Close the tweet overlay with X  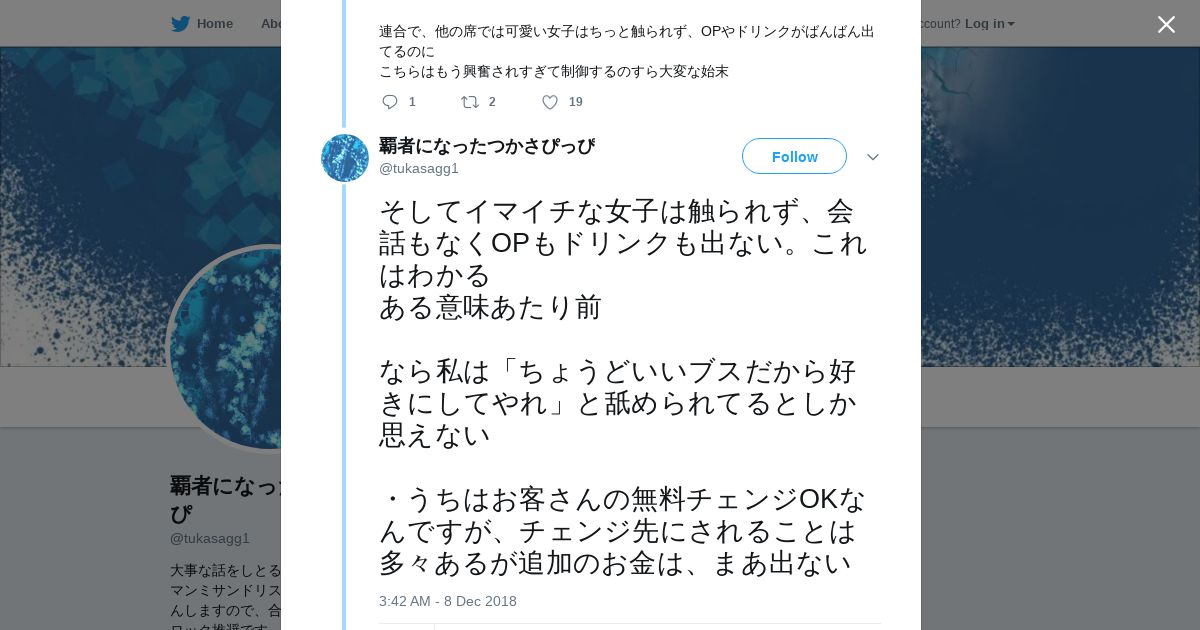click(1166, 24)
